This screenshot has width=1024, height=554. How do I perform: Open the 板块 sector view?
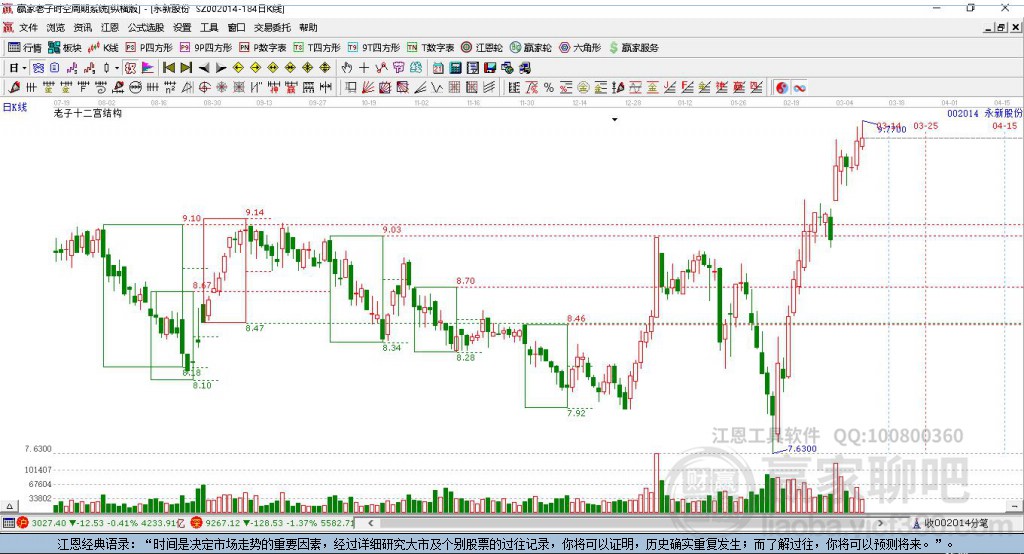(x=65, y=48)
